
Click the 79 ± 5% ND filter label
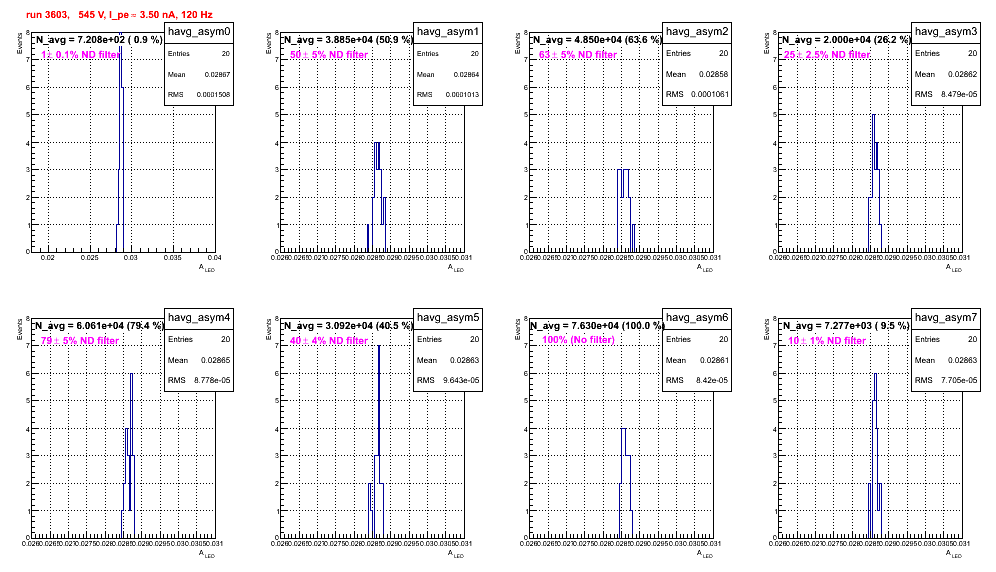pos(80,341)
